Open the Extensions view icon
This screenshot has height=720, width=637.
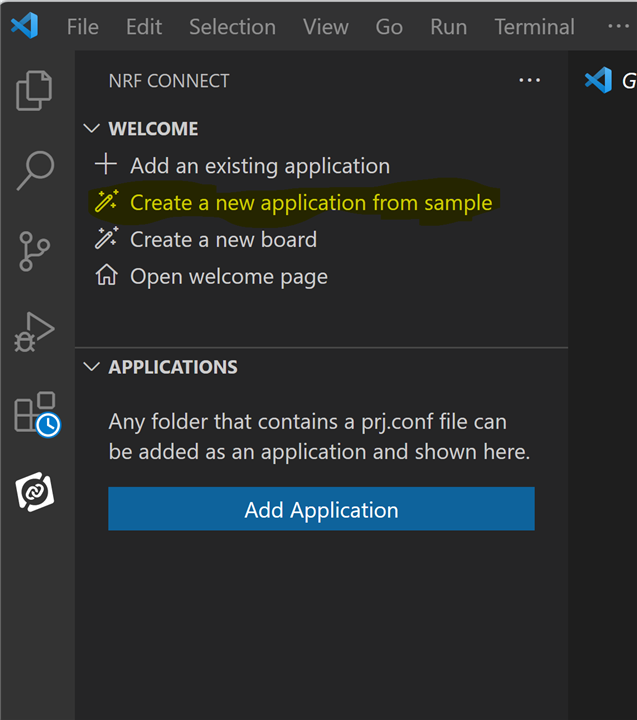37,414
